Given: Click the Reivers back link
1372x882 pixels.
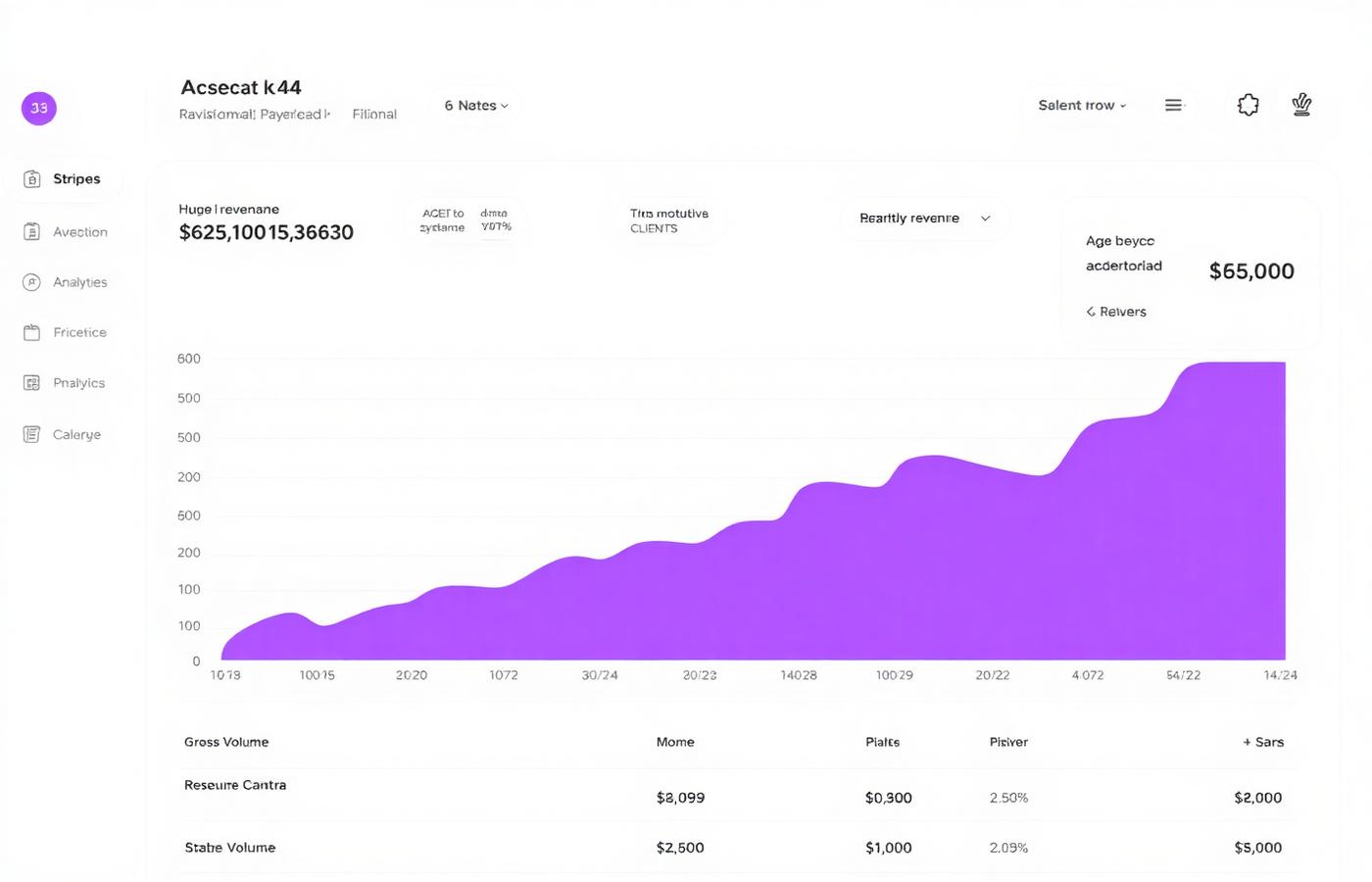Looking at the screenshot, I should pyautogui.click(x=1116, y=312).
